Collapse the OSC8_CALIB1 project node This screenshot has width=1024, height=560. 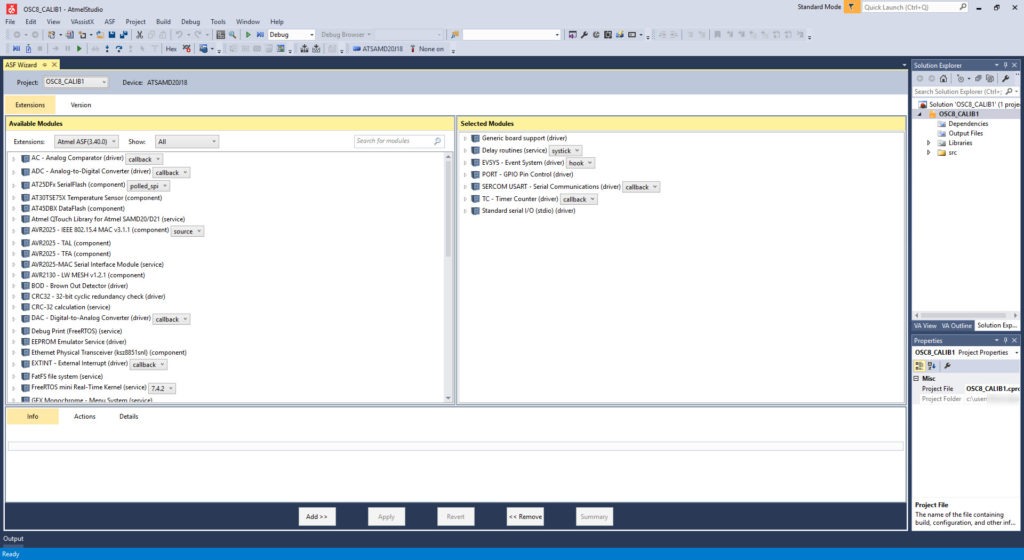pos(920,114)
